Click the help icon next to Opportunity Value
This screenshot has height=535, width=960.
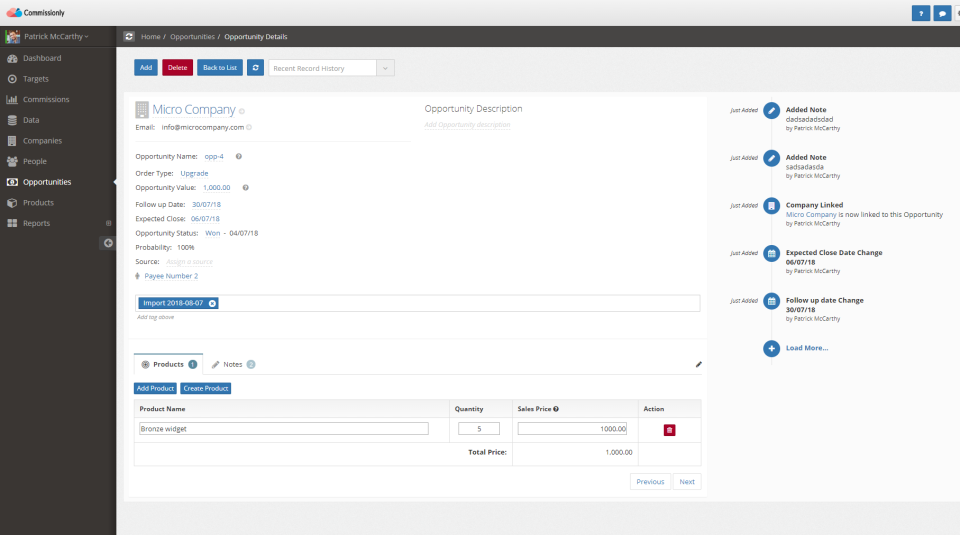(x=246, y=187)
